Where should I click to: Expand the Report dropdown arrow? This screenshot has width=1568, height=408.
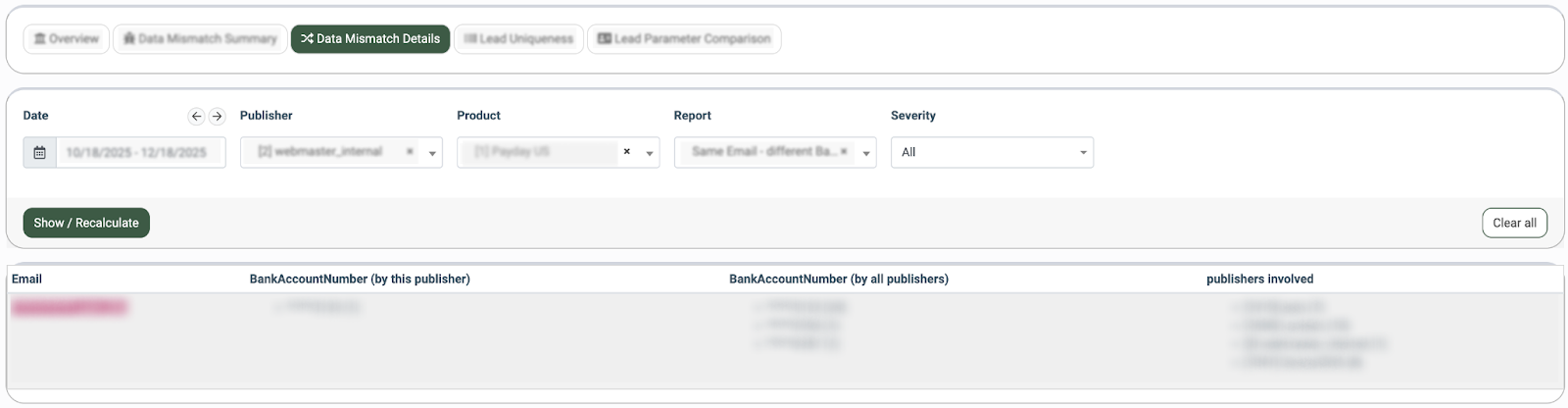[x=866, y=153]
